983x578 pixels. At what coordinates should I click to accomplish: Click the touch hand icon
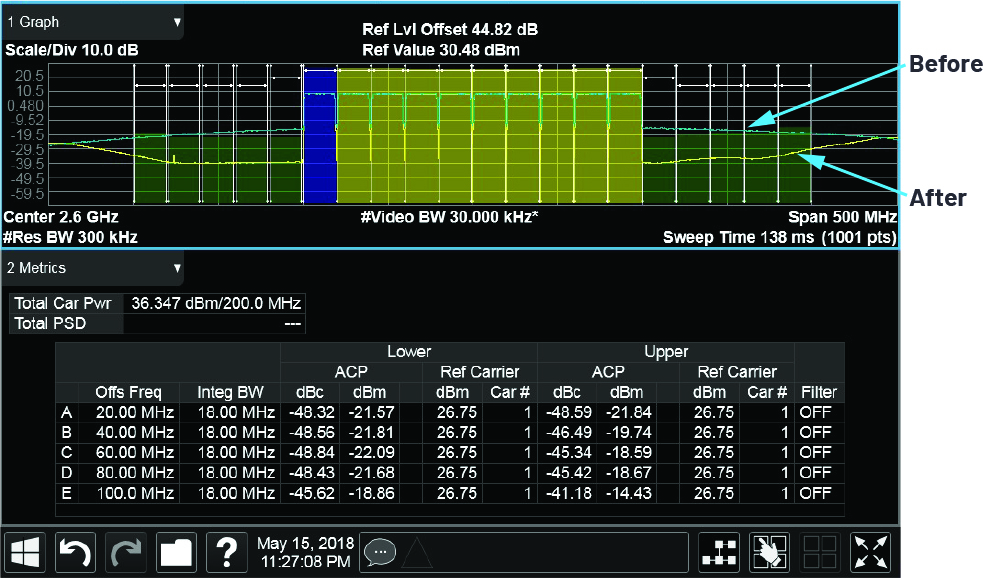coord(768,553)
